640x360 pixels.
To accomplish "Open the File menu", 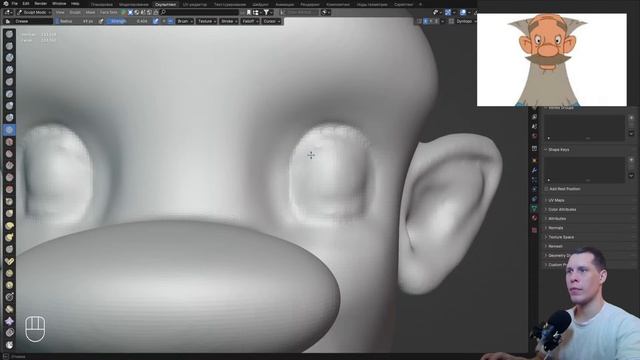I will (15, 4).
